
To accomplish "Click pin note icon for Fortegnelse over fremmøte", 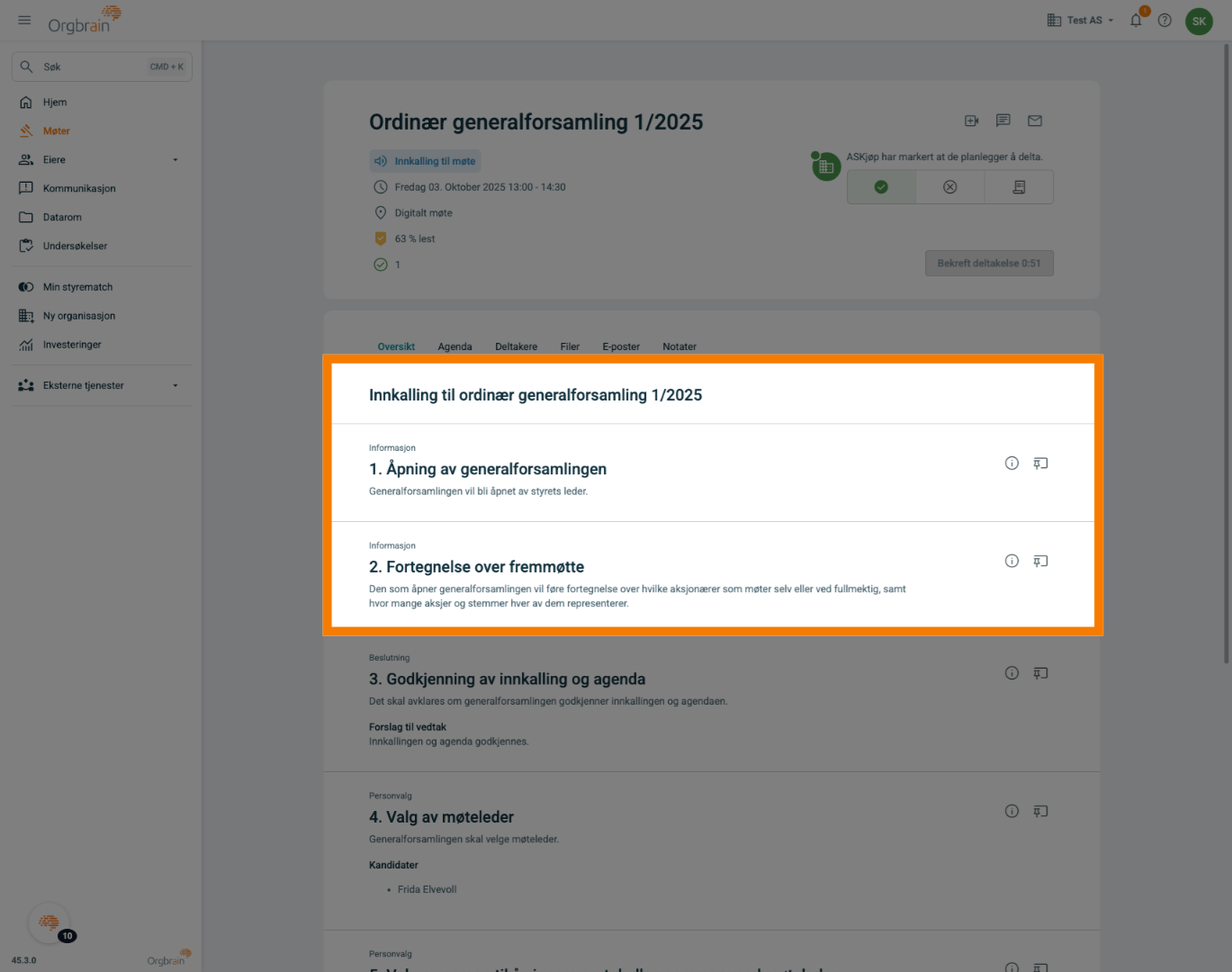I will (x=1040, y=562).
